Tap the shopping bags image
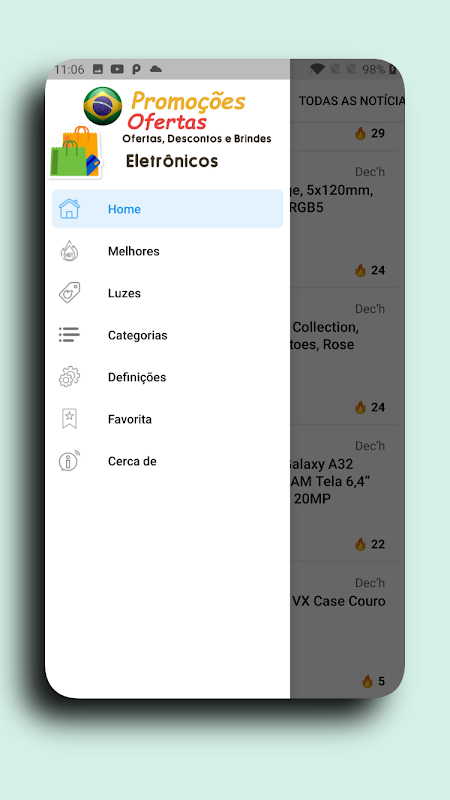 76,152
